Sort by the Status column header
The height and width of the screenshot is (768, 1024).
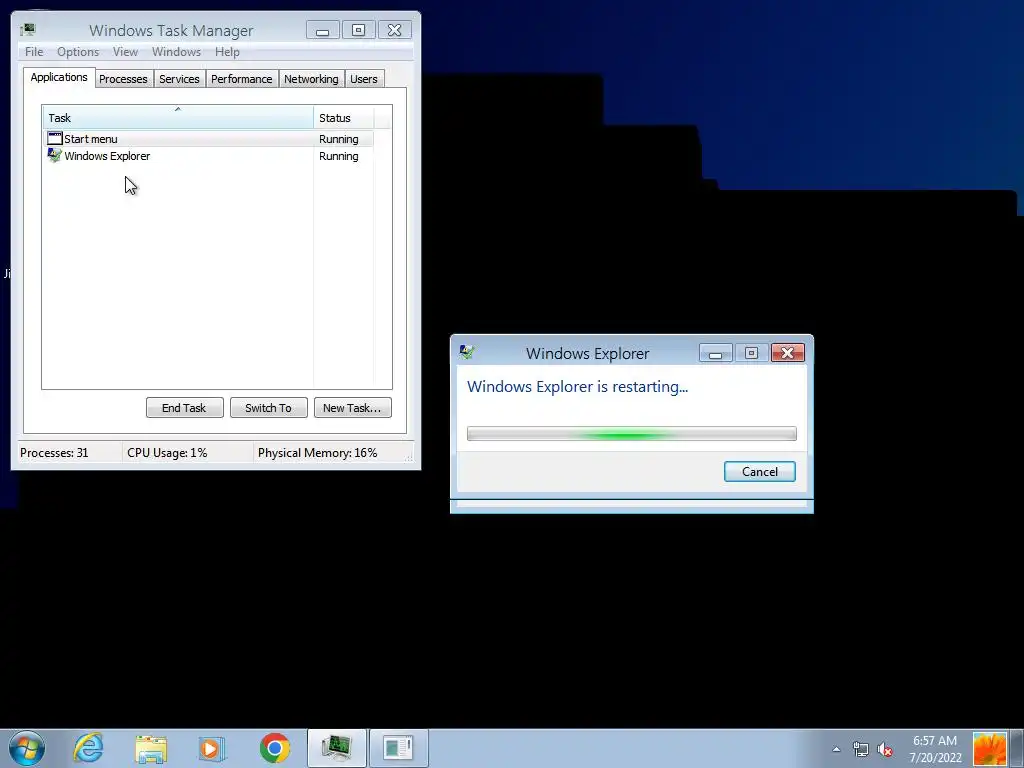tap(344, 118)
